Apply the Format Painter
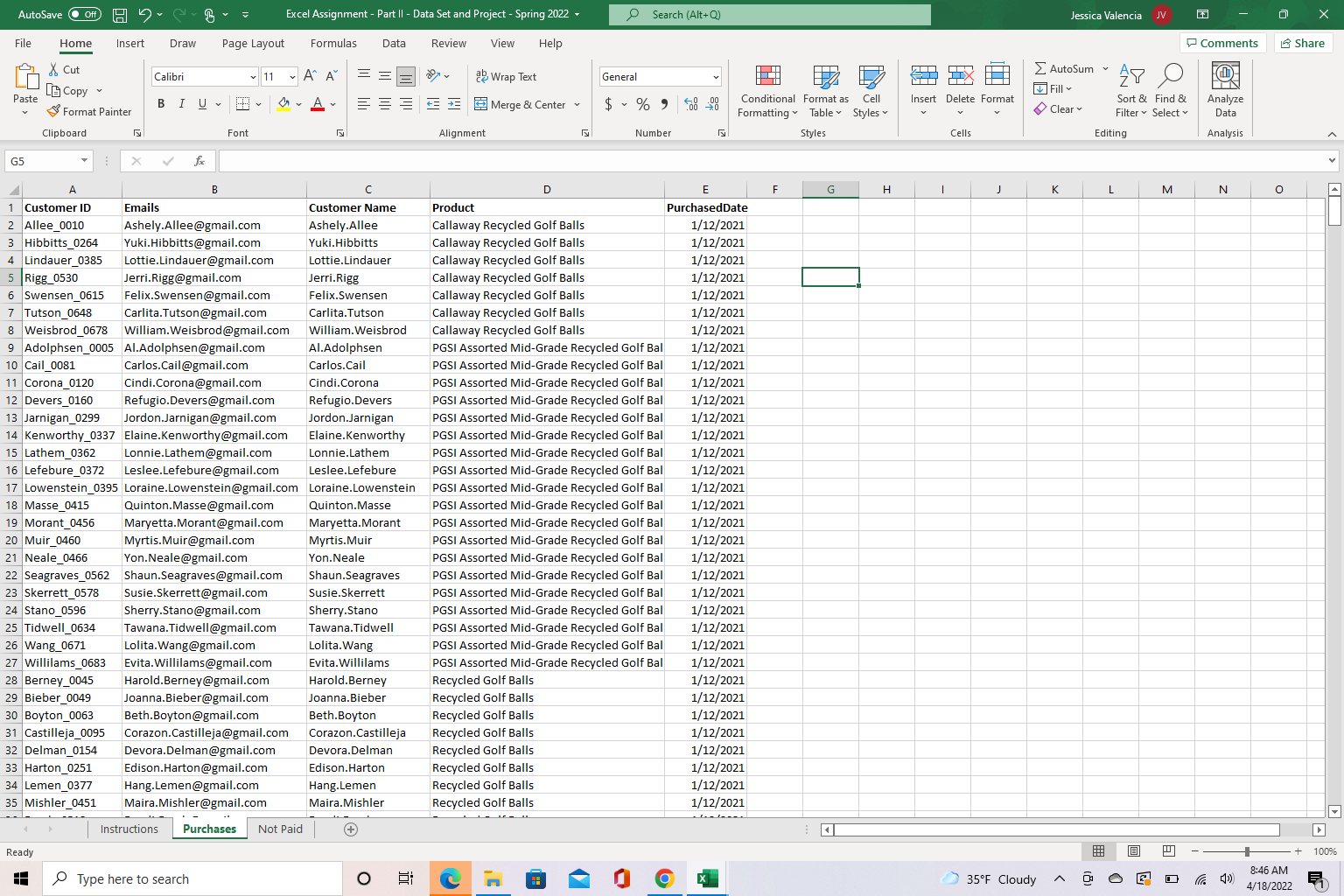The height and width of the screenshot is (896, 1344). (x=90, y=111)
